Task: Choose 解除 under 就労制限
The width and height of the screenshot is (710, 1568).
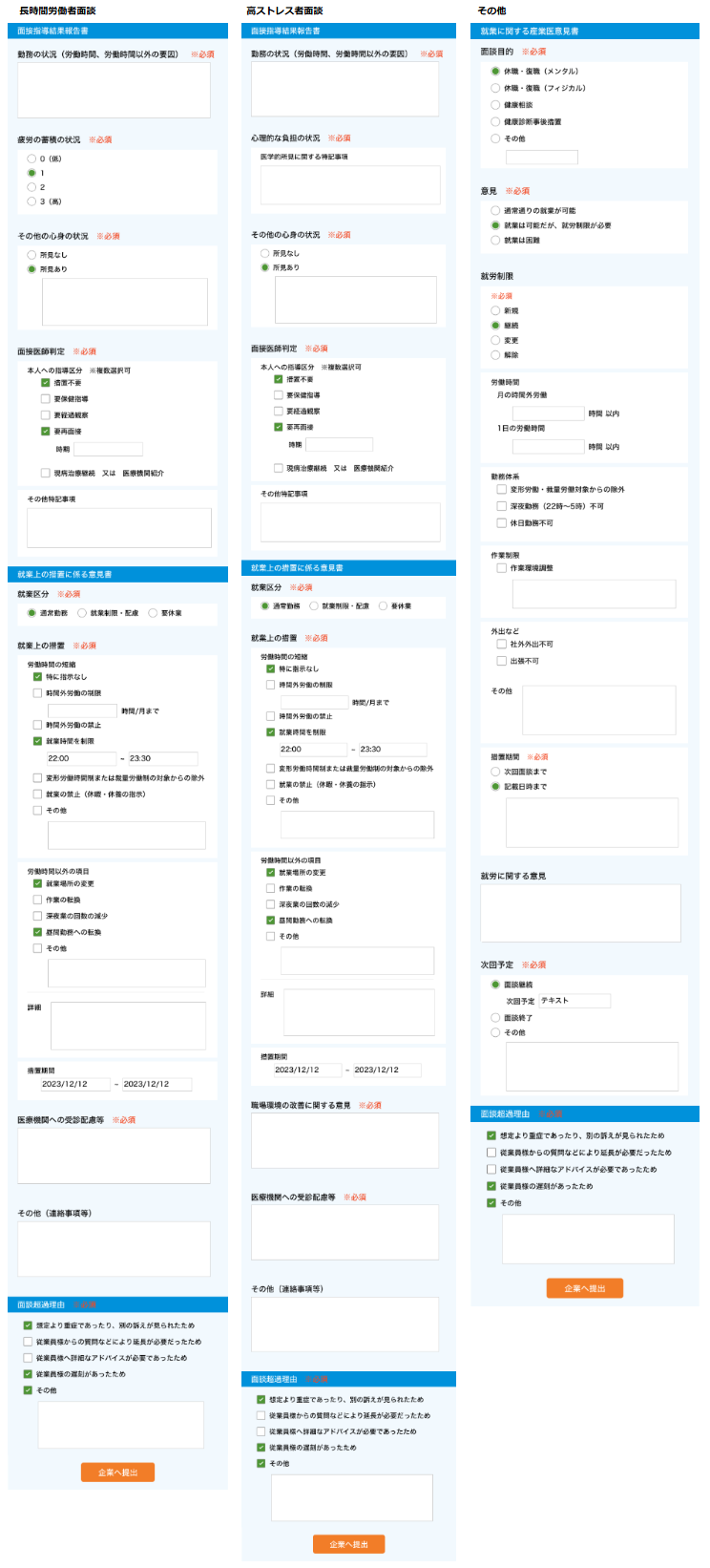Action: click(495, 354)
